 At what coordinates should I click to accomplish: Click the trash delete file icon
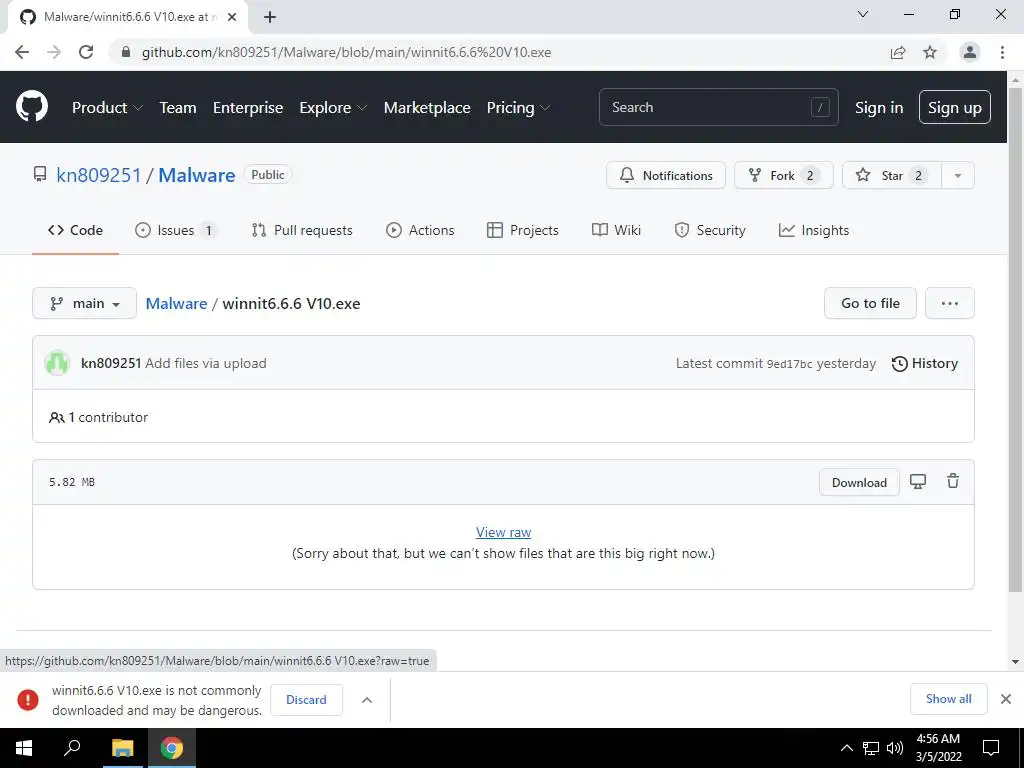(953, 481)
